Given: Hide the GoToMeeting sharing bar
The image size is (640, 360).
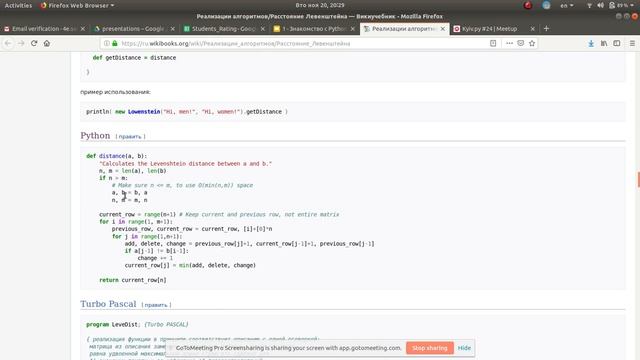Looking at the screenshot, I should click(x=464, y=348).
